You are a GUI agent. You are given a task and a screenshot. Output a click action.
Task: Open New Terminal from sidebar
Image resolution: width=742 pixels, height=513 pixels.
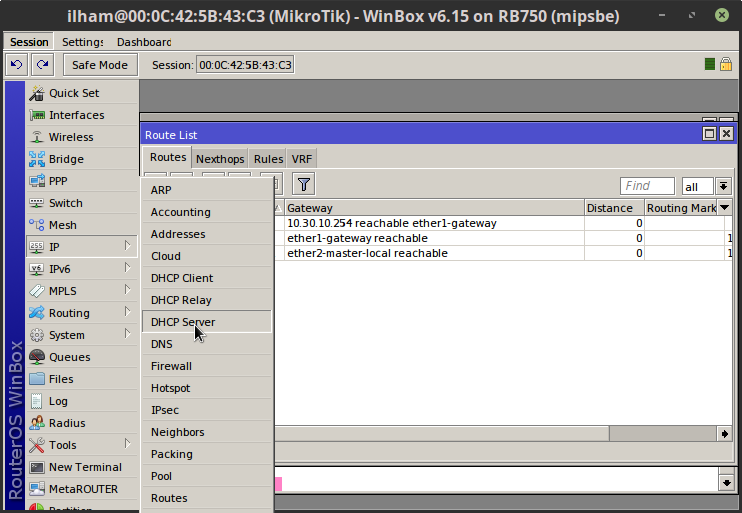82,467
